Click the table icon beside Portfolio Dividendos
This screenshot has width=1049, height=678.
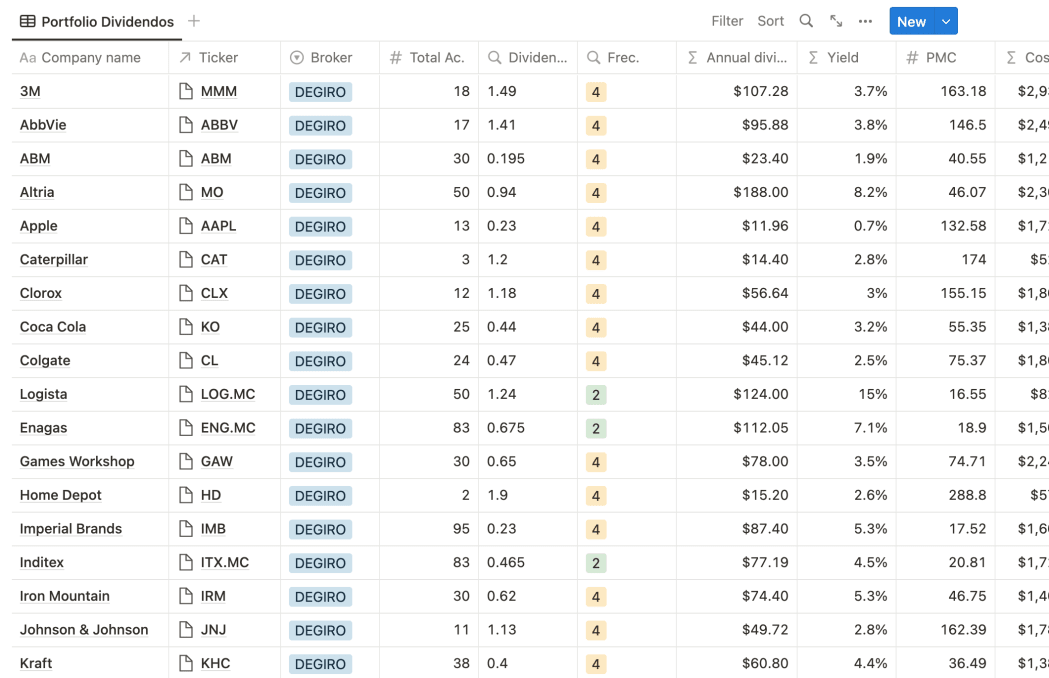coord(27,21)
